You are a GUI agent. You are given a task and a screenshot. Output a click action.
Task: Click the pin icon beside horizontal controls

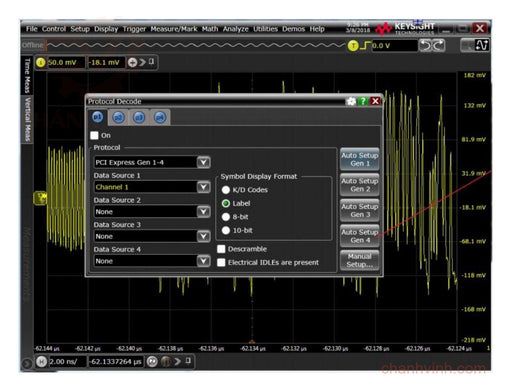pyautogui.click(x=188, y=361)
